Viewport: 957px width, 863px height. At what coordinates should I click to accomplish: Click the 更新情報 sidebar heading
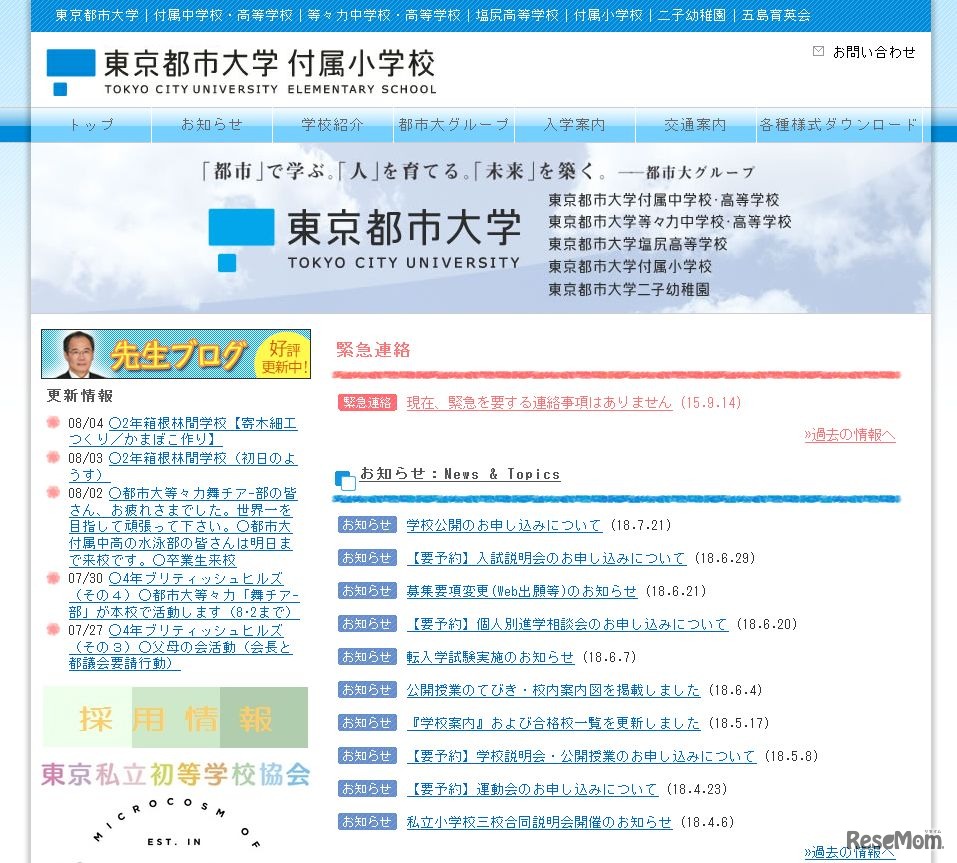coord(80,395)
